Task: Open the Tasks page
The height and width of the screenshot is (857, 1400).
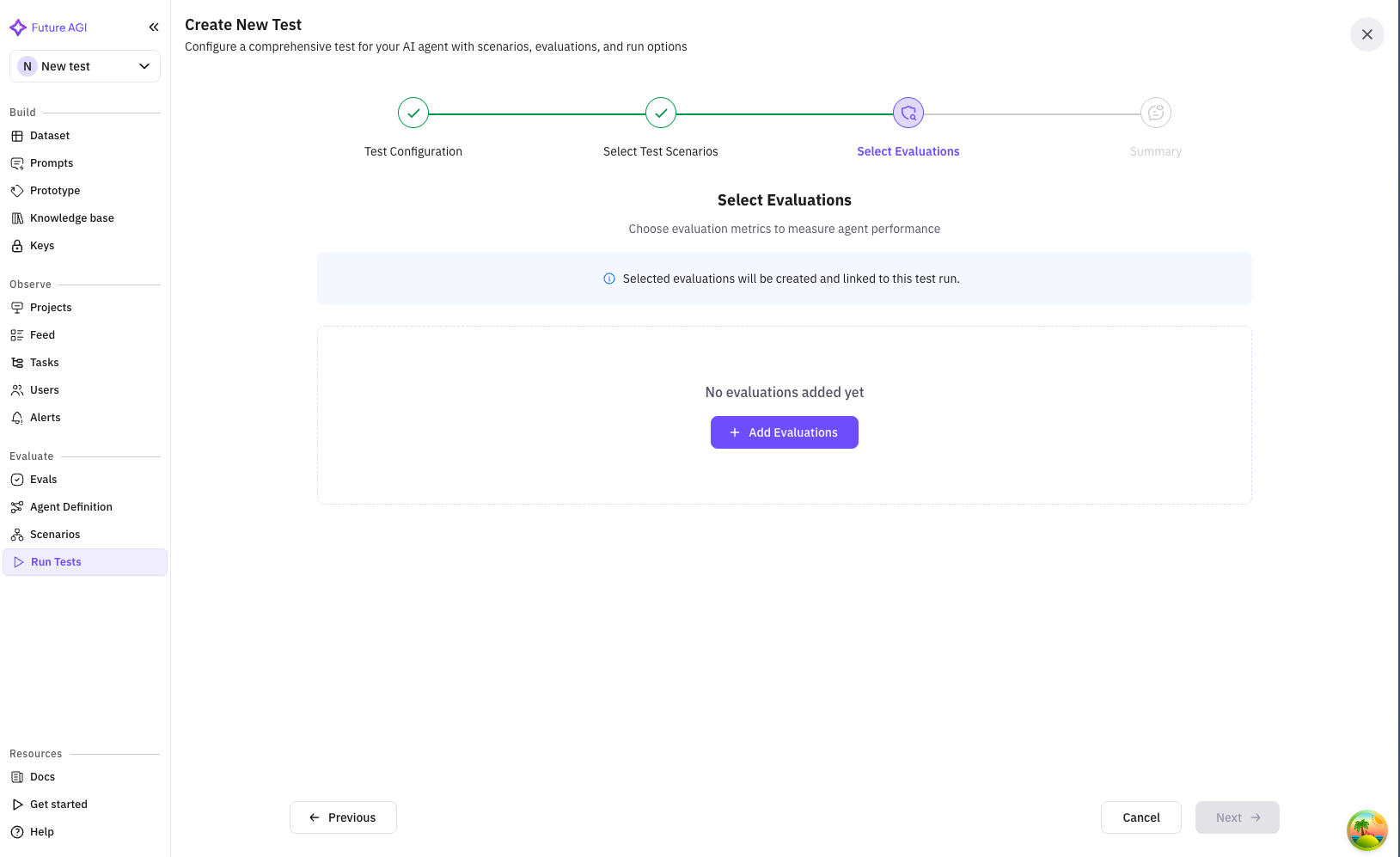Action: [44, 362]
